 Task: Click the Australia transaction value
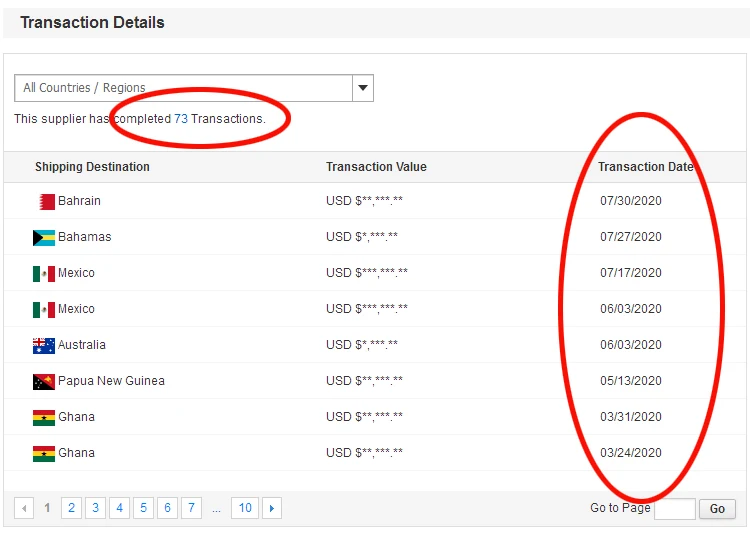pyautogui.click(x=362, y=345)
